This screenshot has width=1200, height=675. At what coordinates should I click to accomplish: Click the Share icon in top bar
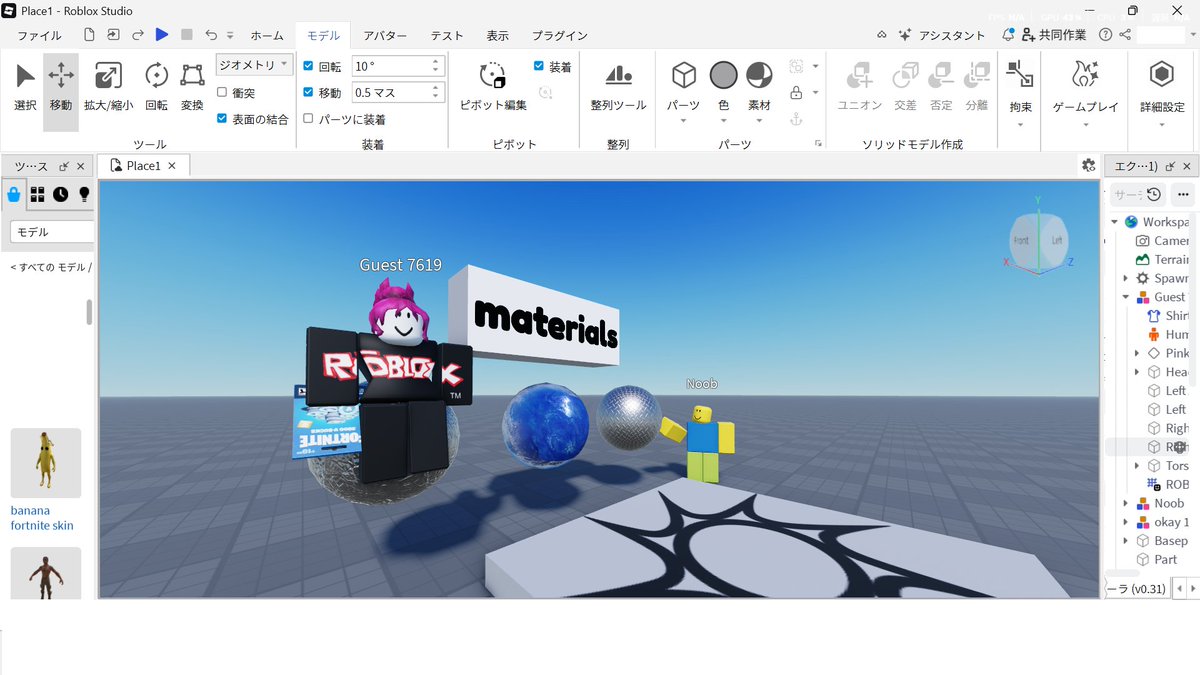1126,34
